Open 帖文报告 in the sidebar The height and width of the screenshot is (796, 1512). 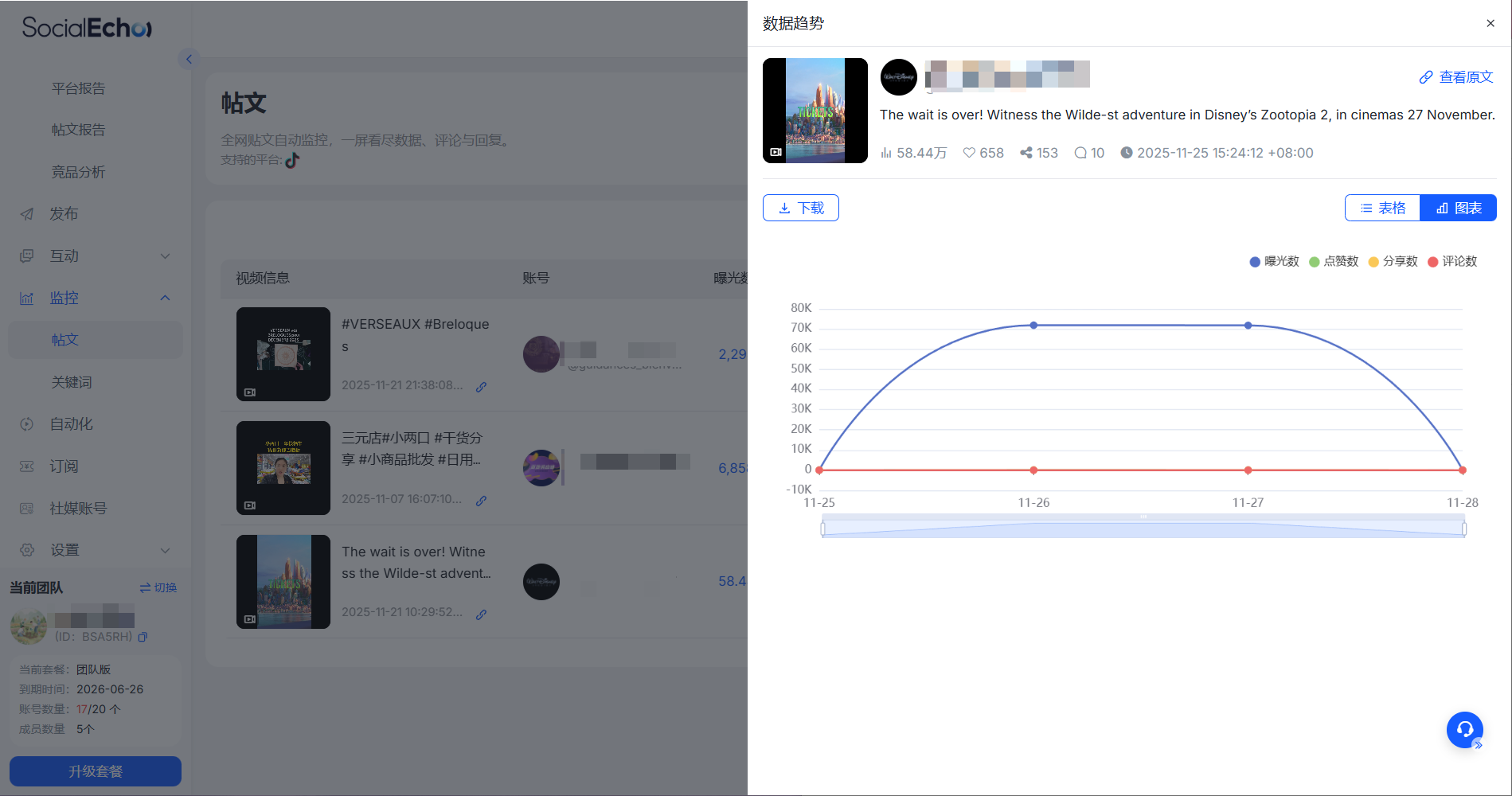[x=78, y=130]
